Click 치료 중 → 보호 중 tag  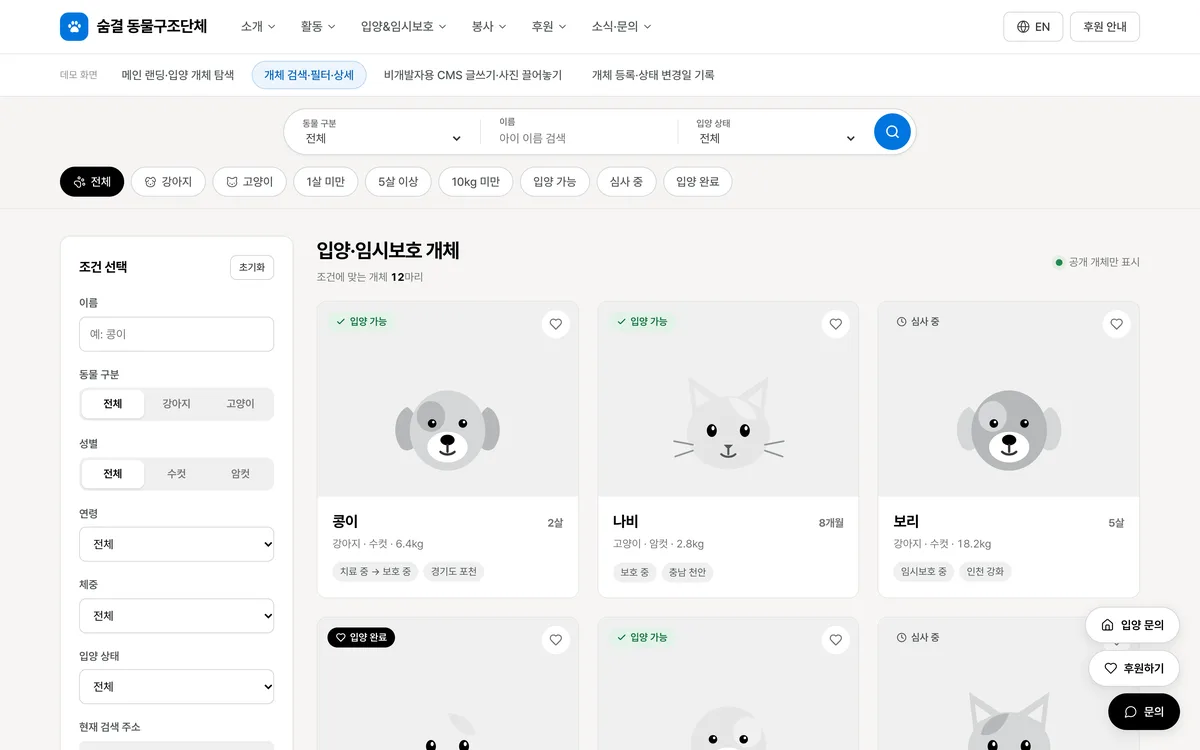point(375,572)
